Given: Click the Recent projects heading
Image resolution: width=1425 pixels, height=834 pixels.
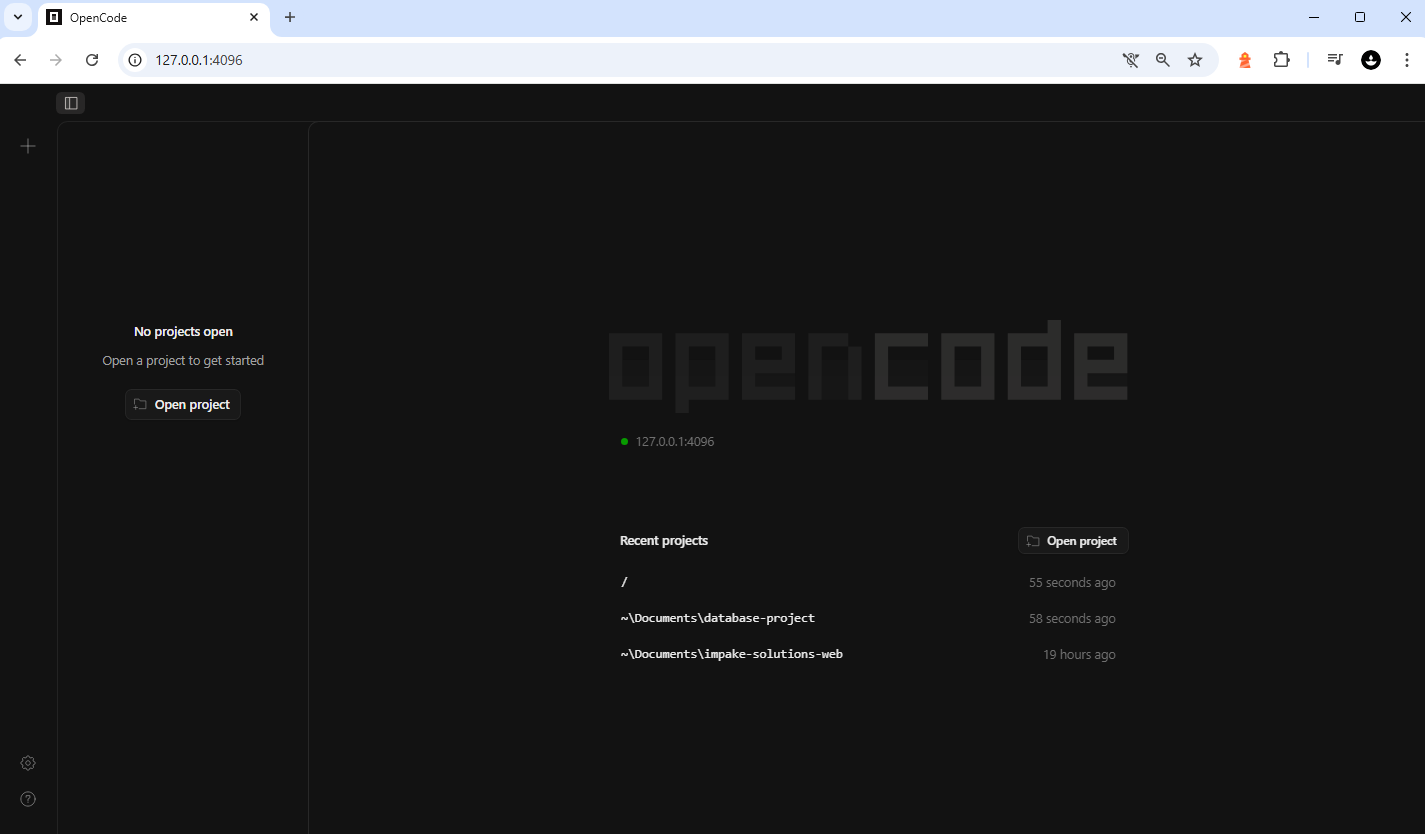Looking at the screenshot, I should tap(664, 541).
